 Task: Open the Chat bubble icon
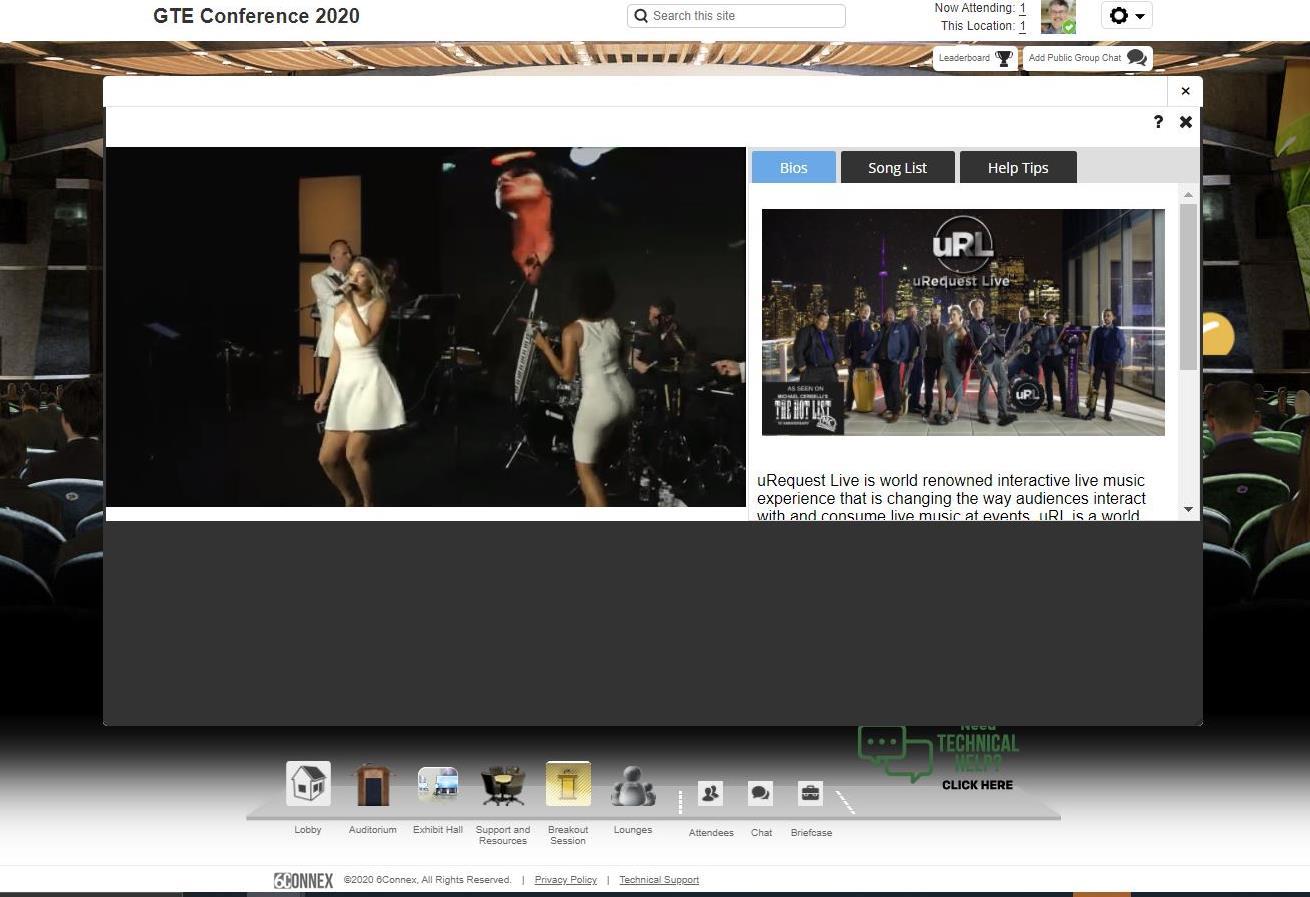click(x=761, y=794)
